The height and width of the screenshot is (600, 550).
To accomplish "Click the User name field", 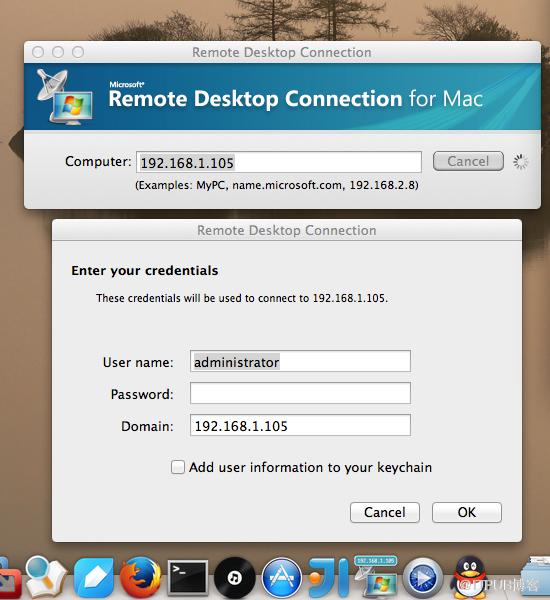I will (x=300, y=361).
